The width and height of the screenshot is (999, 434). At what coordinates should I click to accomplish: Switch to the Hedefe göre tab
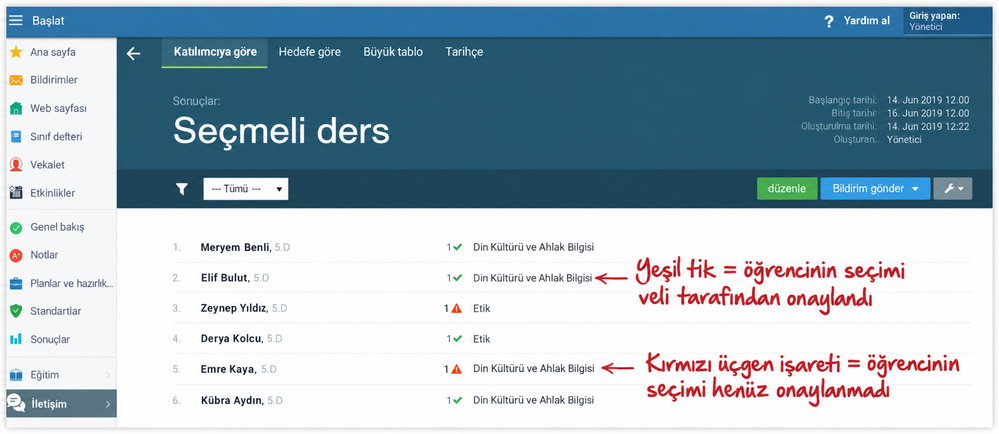coord(310,52)
